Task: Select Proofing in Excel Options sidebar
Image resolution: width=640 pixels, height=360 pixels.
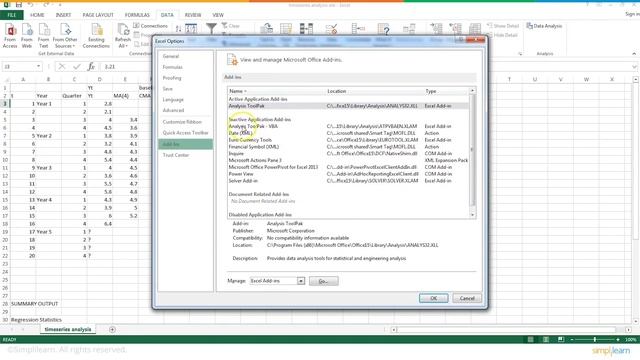Action: 185,78
